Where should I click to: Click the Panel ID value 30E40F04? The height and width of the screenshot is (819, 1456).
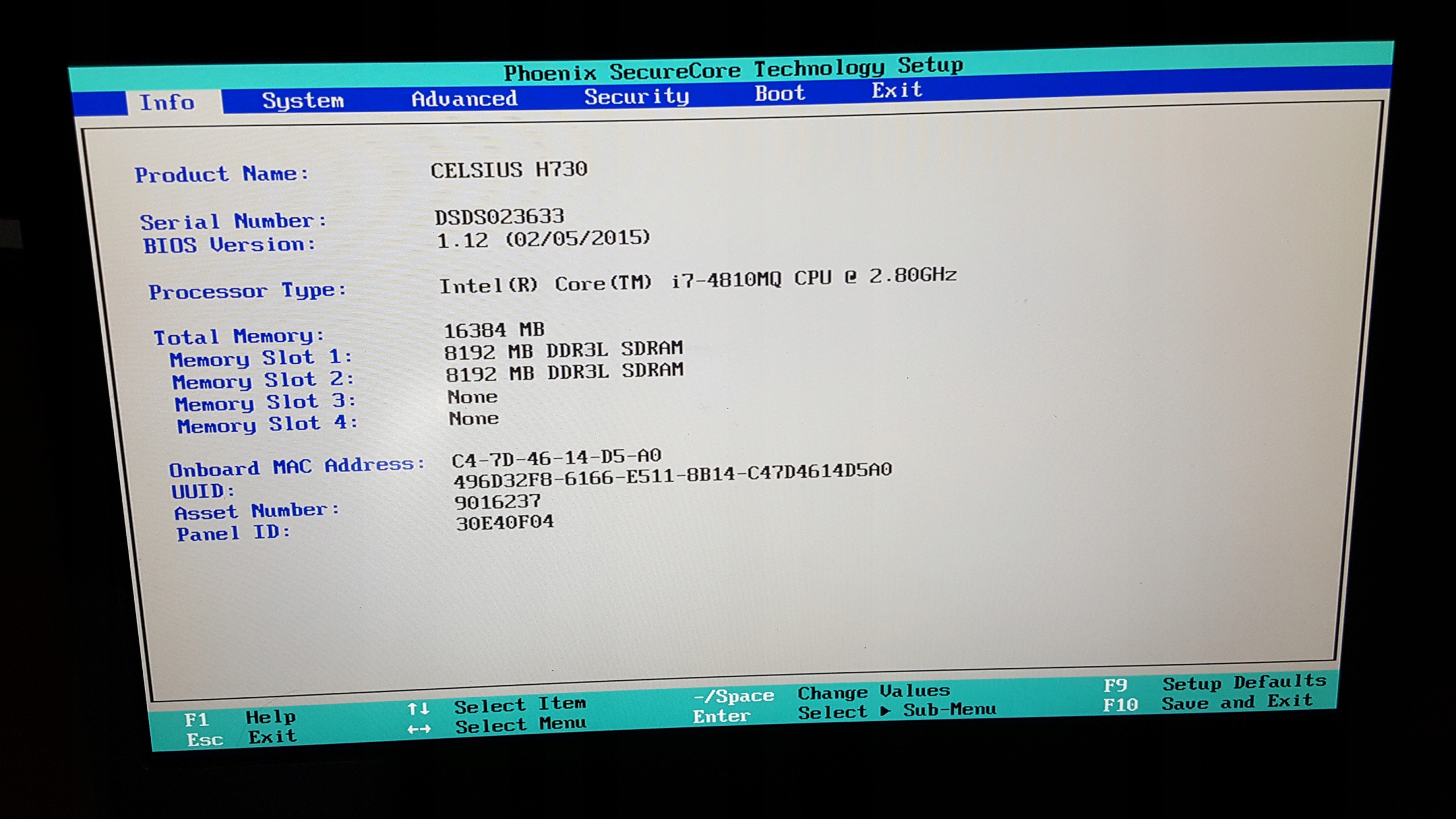coord(504,523)
